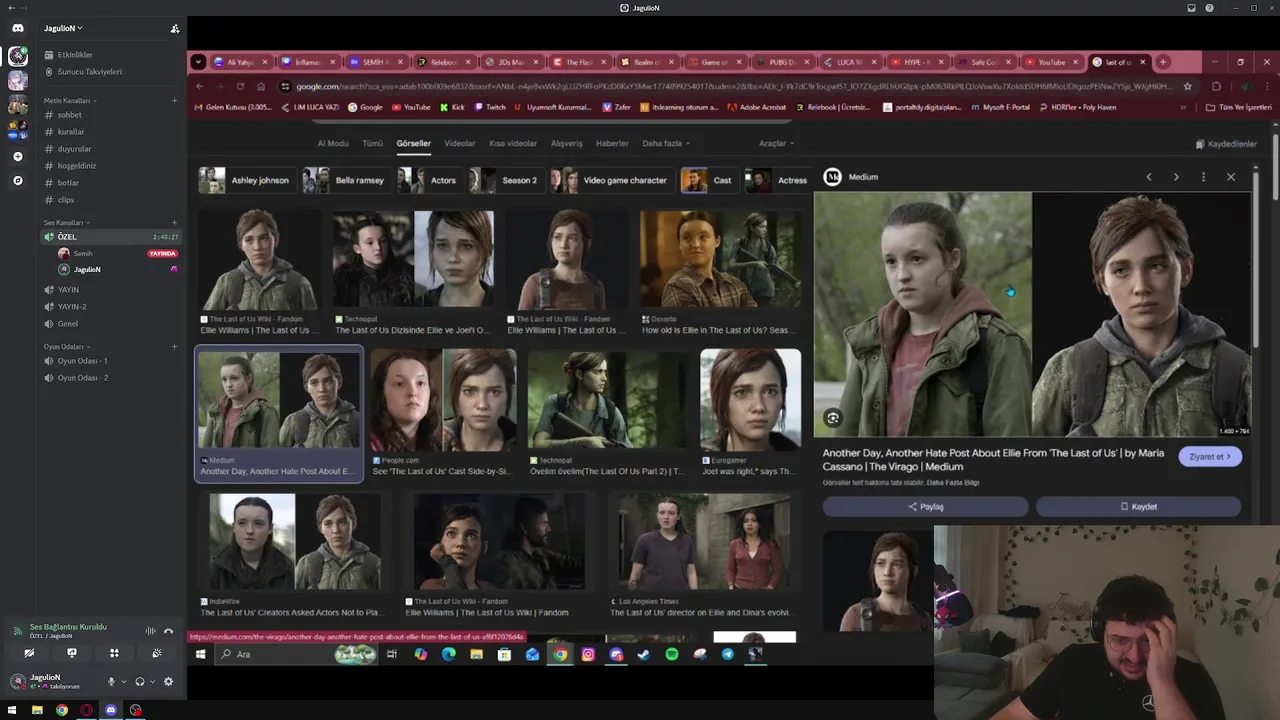Add channel to Ses Kanalları
This screenshot has width=1280, height=720.
point(174,222)
